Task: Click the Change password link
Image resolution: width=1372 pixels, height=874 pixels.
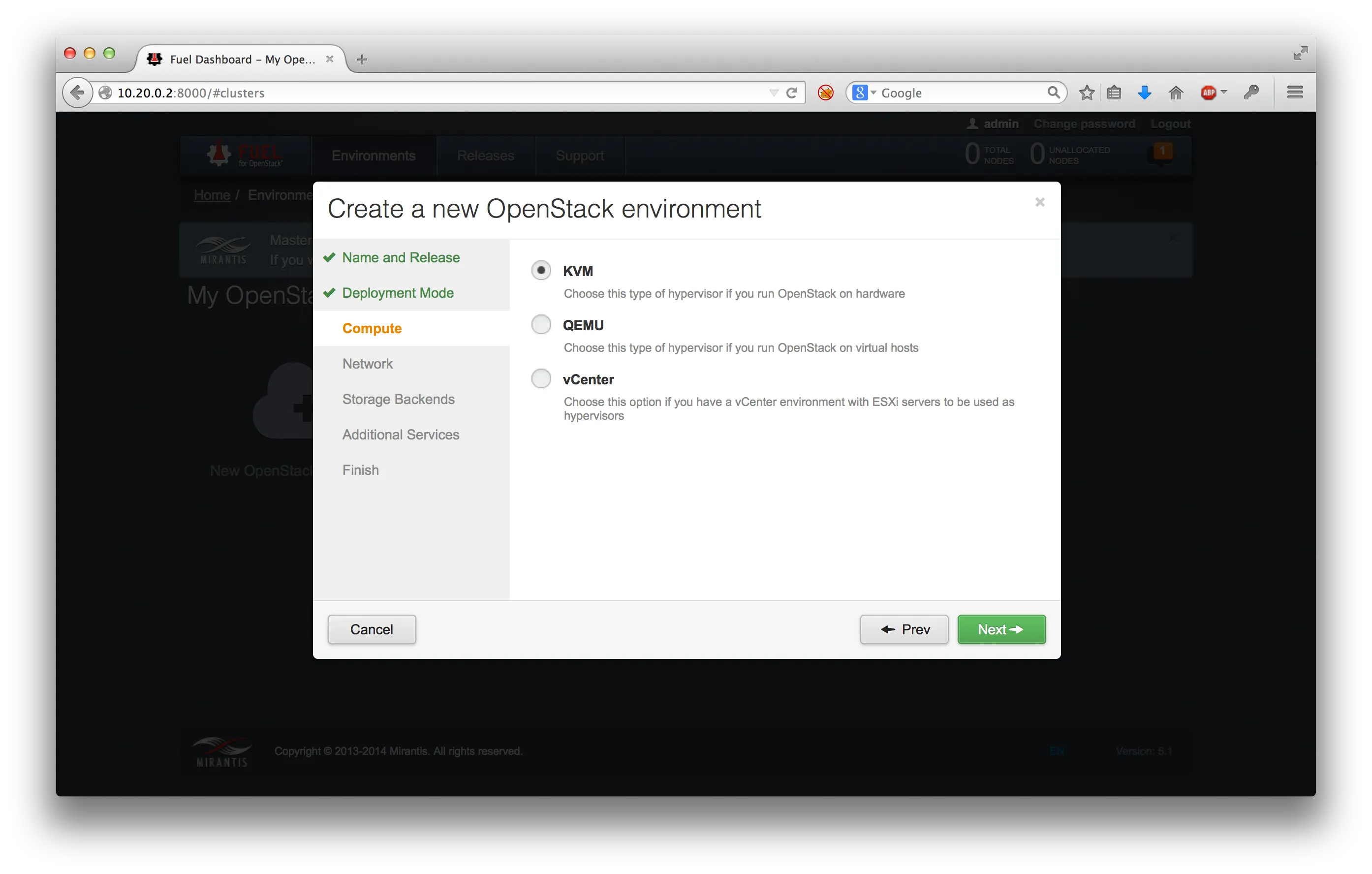Action: tap(1084, 124)
